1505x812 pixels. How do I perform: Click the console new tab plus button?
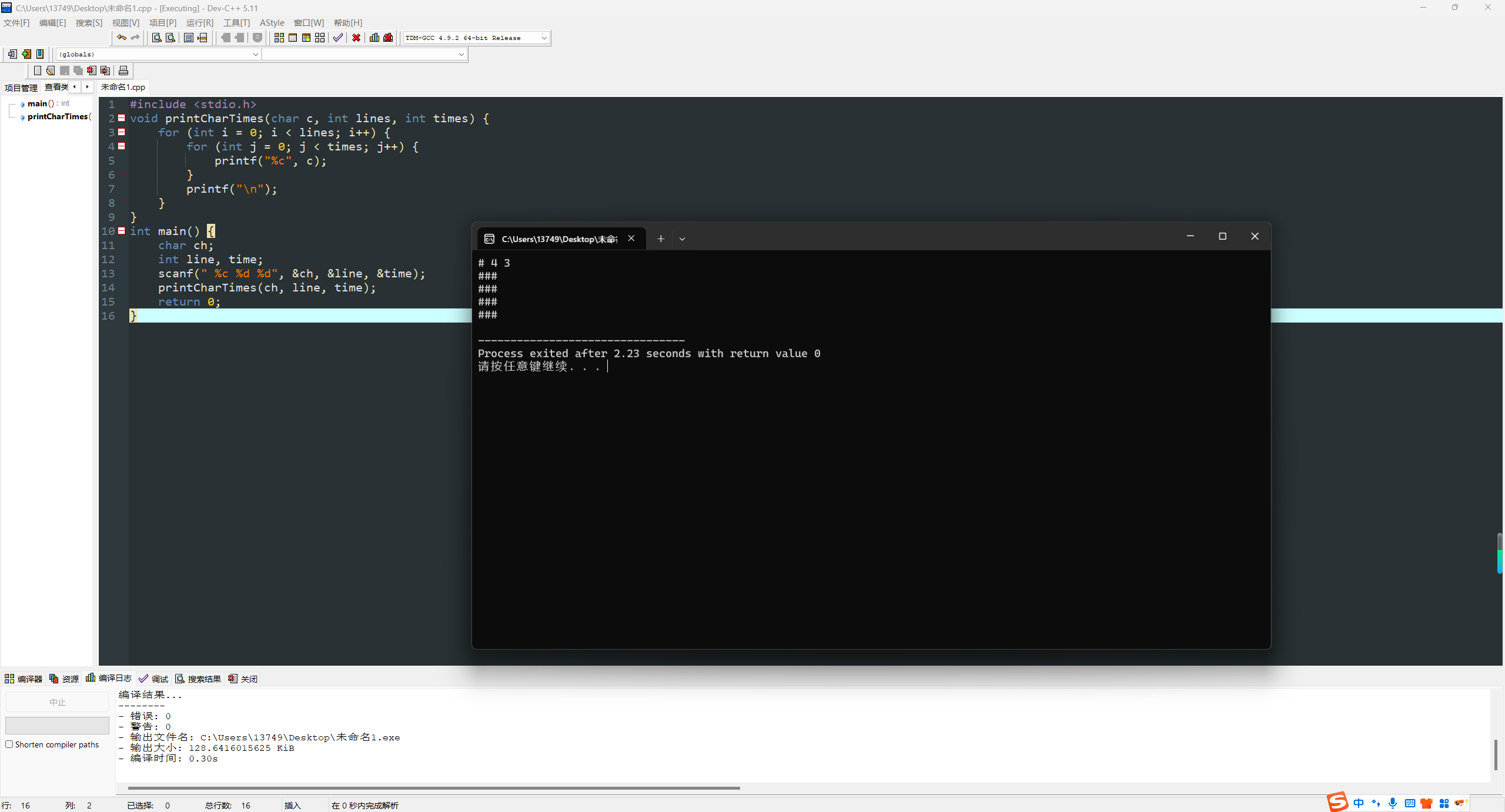pyautogui.click(x=661, y=239)
